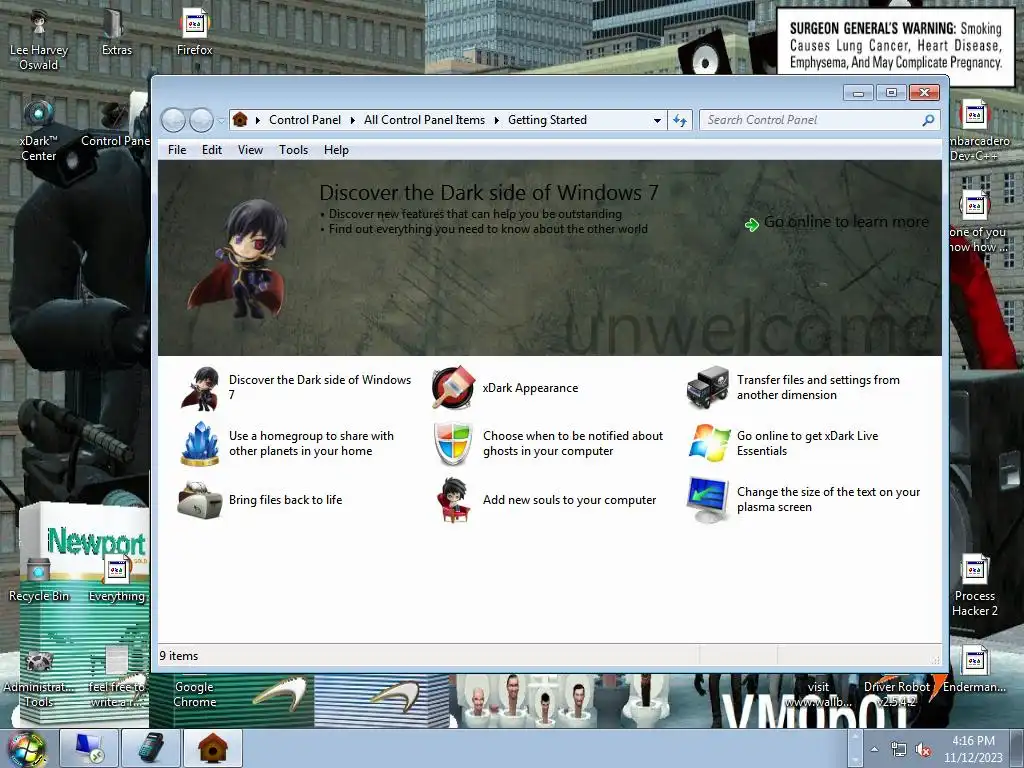Click the calculator taskbar icon

click(151, 748)
